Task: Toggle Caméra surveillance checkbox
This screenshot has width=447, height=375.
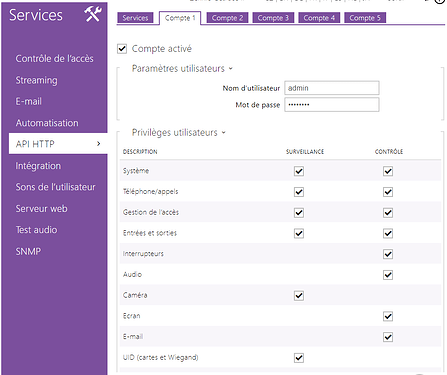Action: [x=299, y=296]
